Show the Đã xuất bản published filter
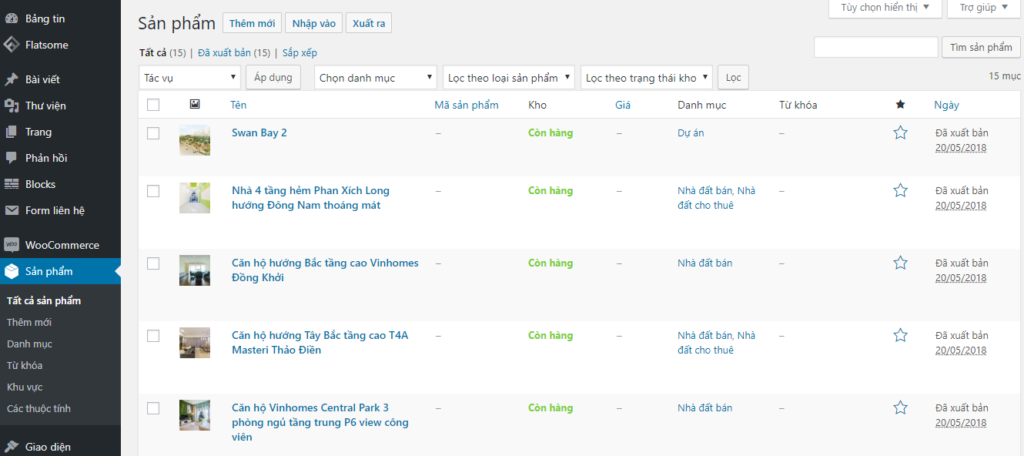 click(234, 53)
